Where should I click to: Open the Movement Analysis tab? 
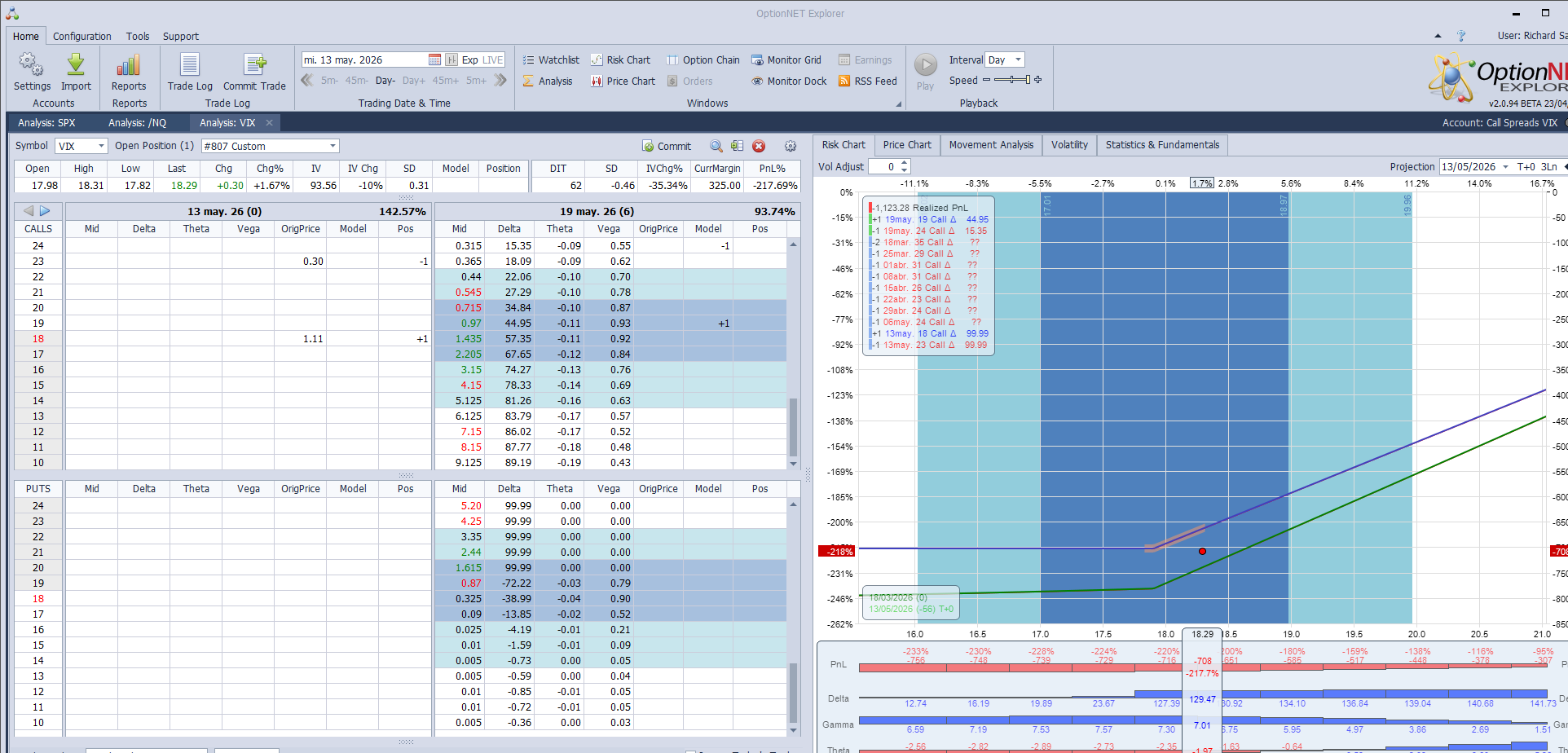click(991, 145)
